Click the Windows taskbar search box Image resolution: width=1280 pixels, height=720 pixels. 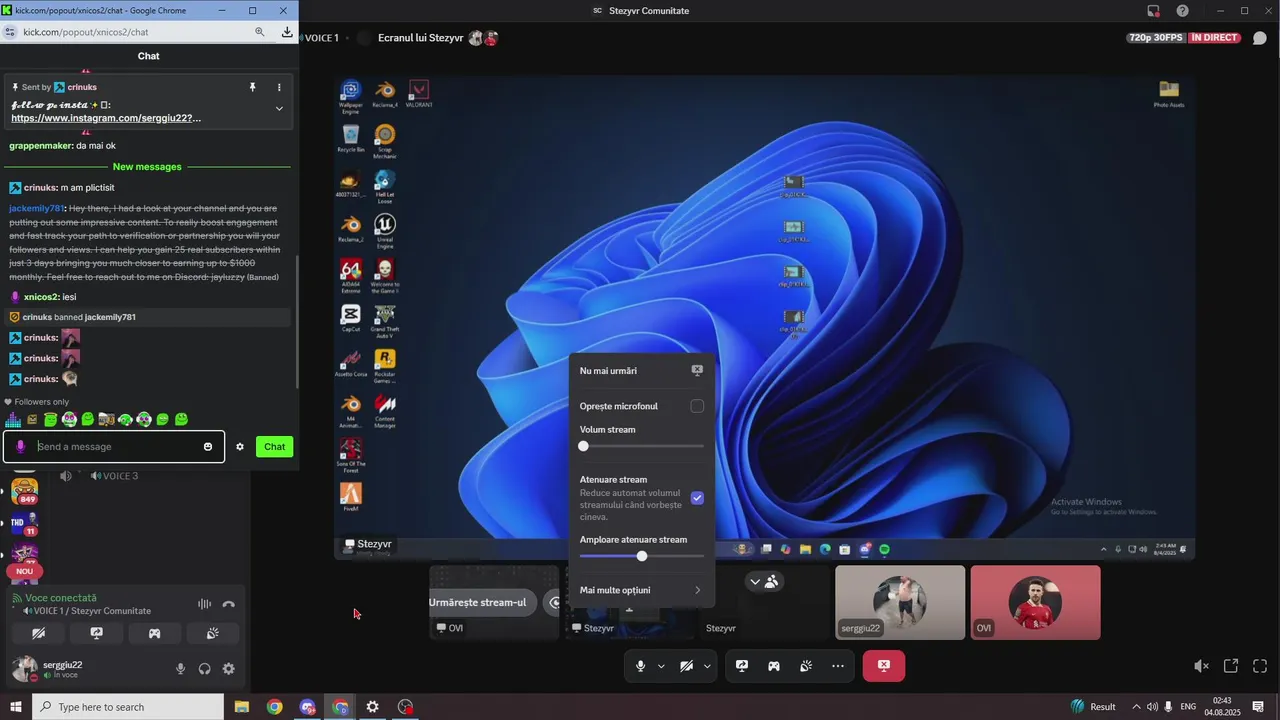(x=128, y=707)
